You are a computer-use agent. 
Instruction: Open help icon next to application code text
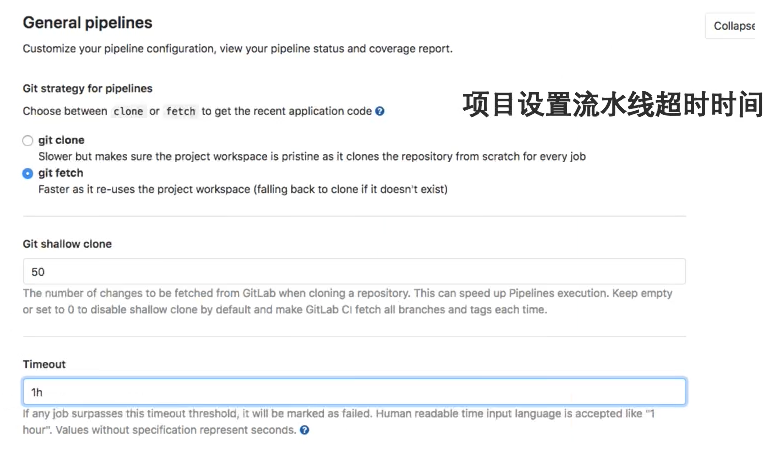380,111
